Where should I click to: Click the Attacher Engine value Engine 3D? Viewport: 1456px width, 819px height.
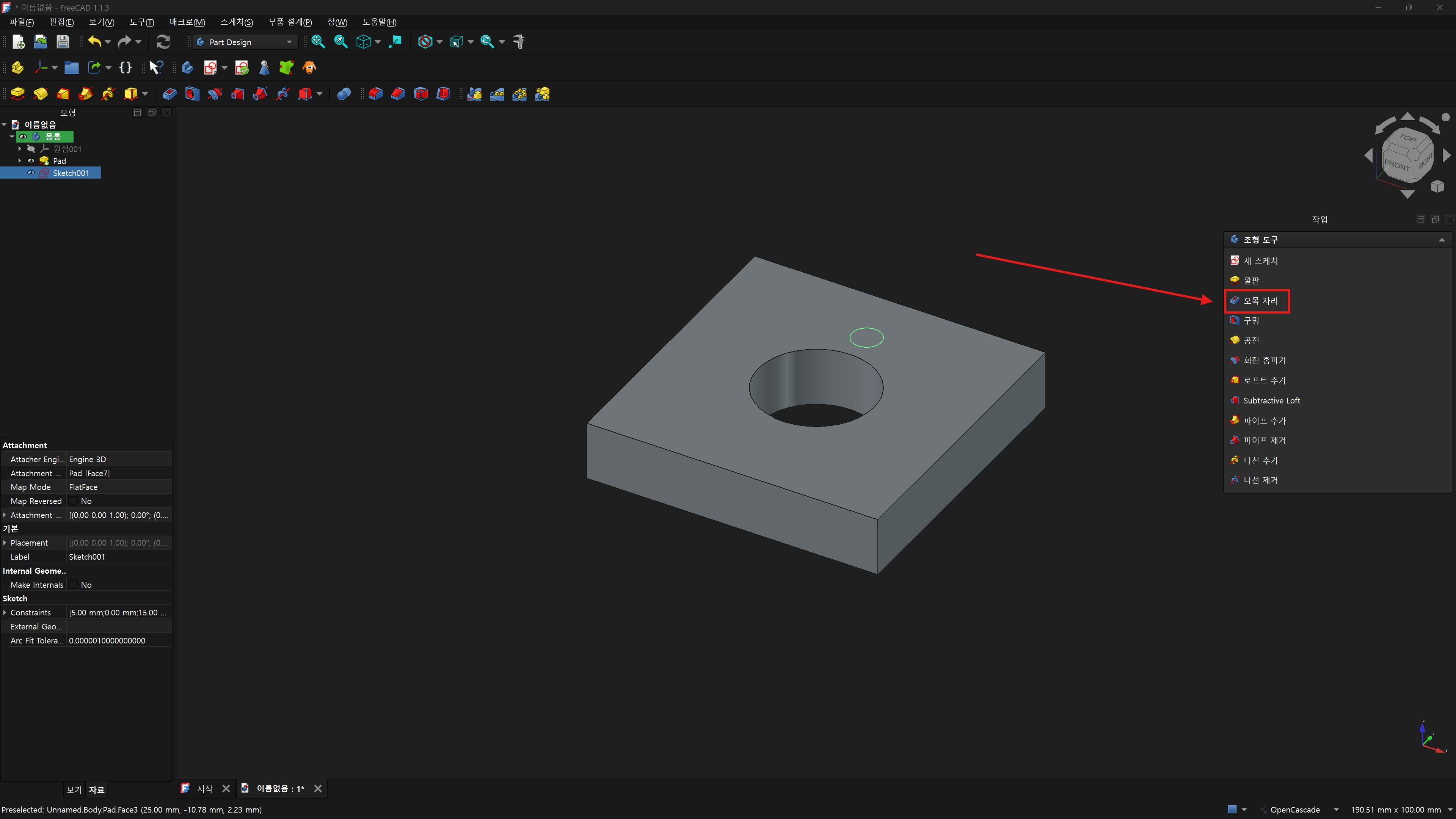point(119,460)
